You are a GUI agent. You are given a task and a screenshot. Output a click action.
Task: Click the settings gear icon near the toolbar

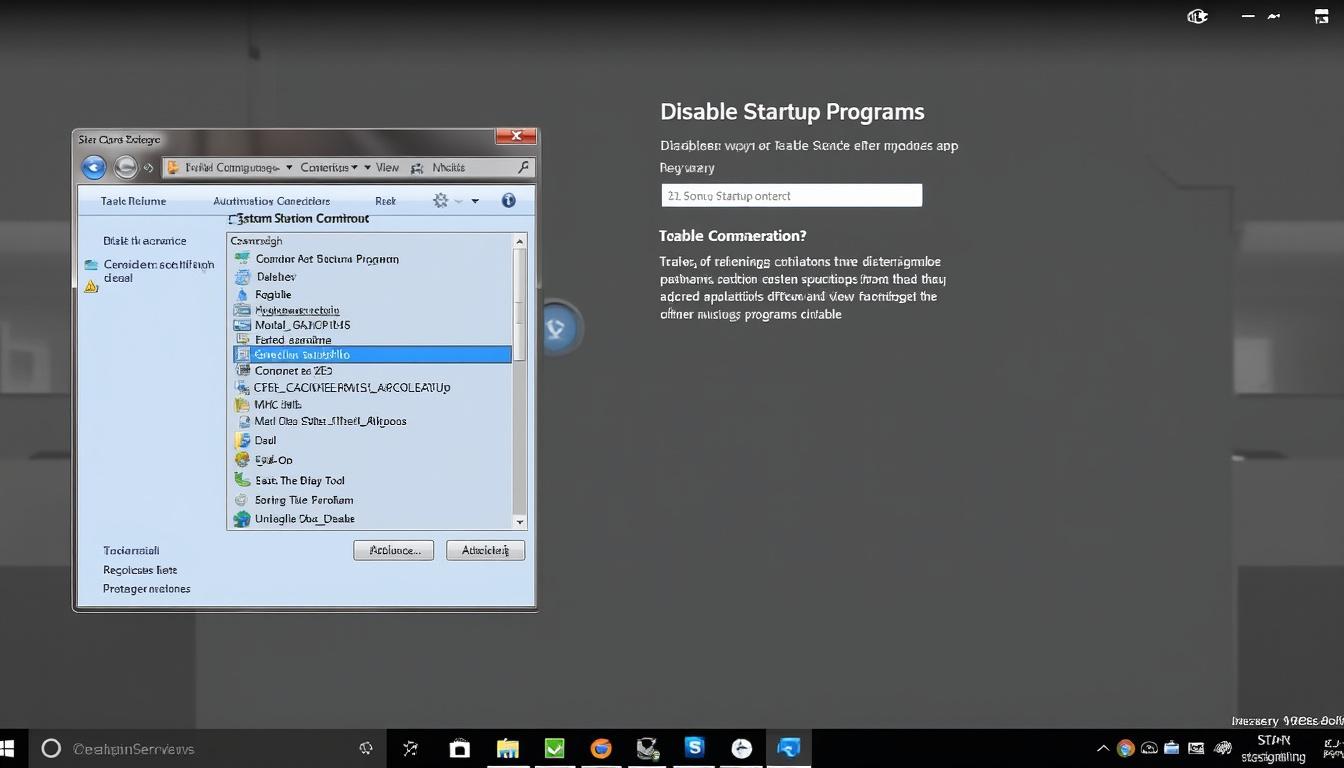pyautogui.click(x=440, y=200)
